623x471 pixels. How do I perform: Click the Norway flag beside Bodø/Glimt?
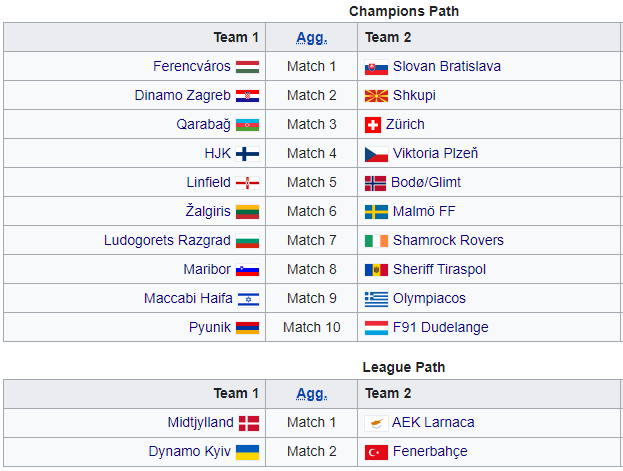tap(375, 183)
